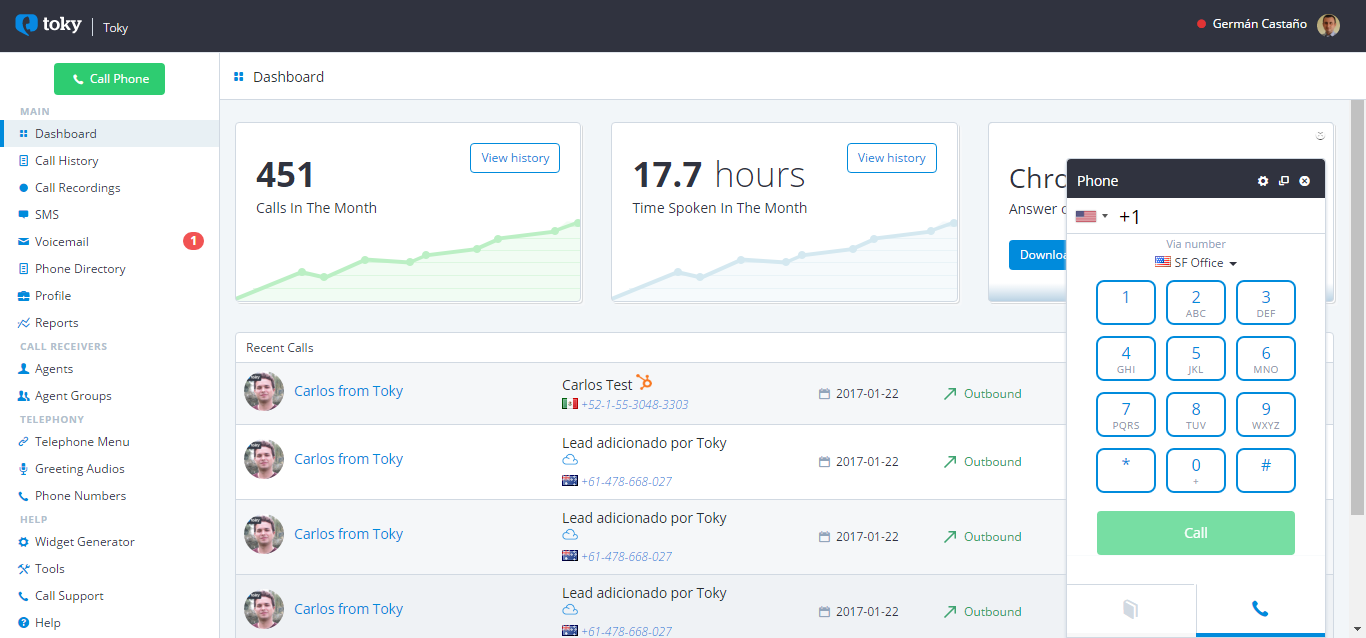Open the country flag code dropdown

(x=1091, y=216)
